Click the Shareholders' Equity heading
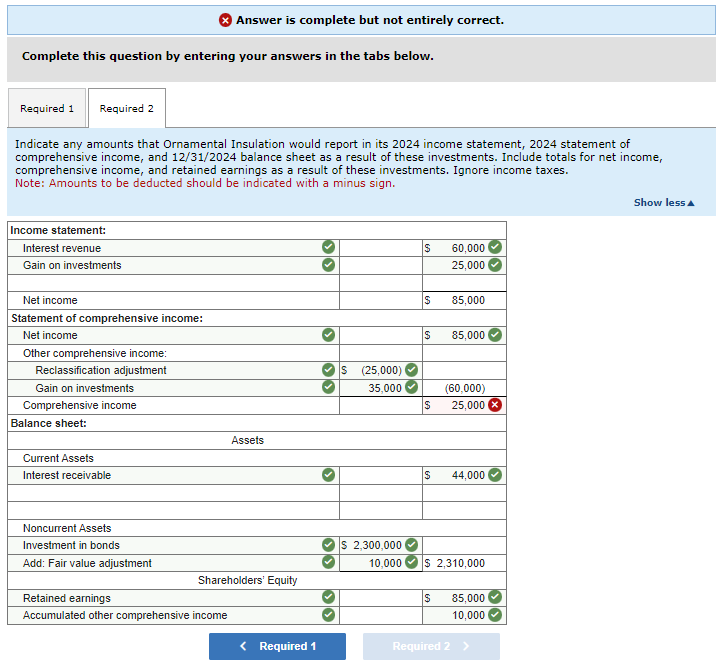Image resolution: width=720 pixels, height=667 pixels. pos(248,580)
